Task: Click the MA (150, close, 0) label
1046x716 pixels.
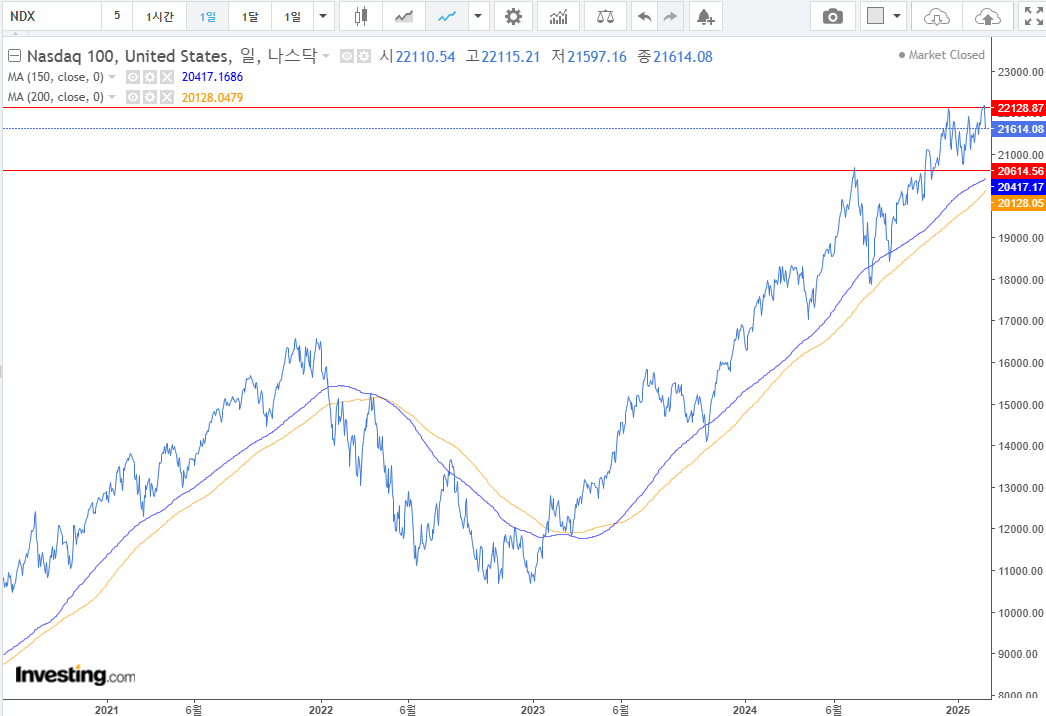Action: point(55,77)
